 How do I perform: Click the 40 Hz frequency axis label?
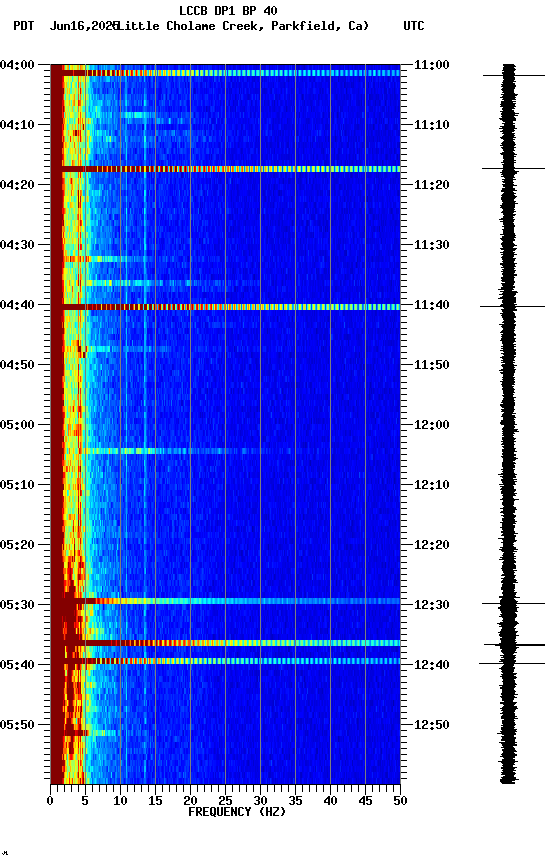tap(330, 801)
